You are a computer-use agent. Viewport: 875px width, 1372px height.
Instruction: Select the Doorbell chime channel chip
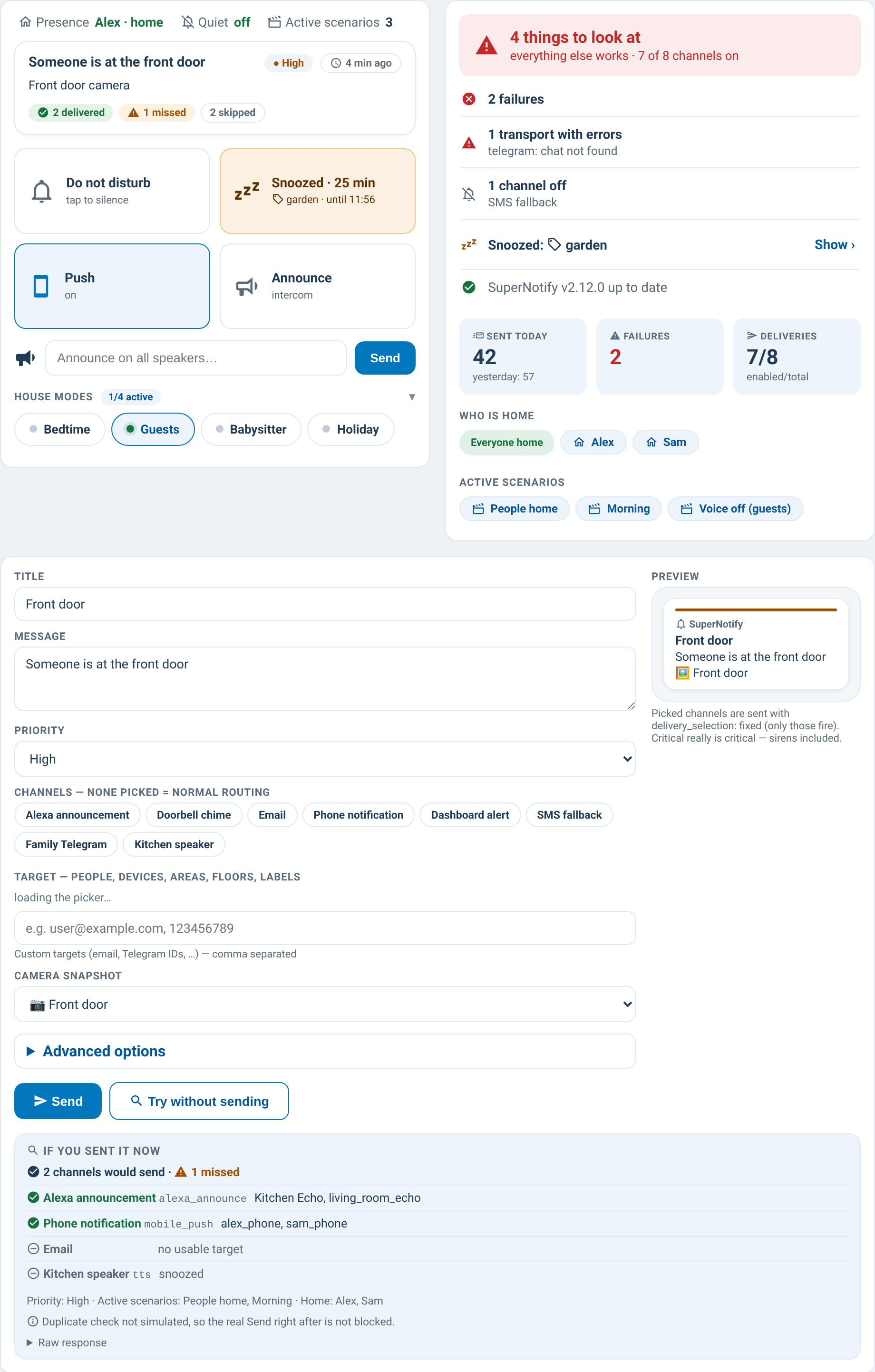(194, 815)
